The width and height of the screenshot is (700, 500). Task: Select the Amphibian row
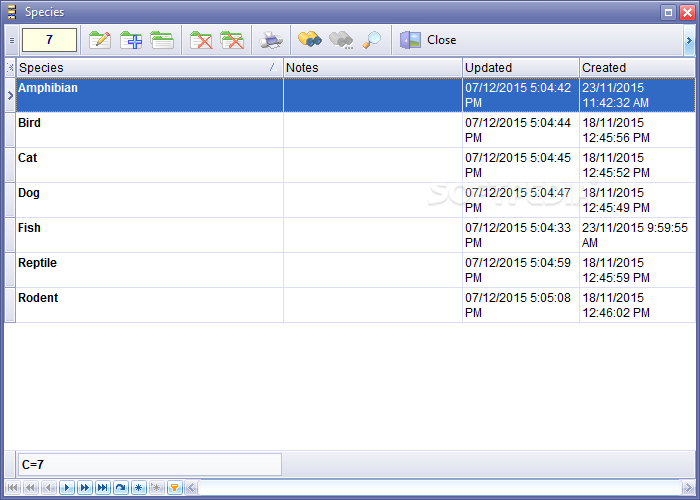coord(355,95)
